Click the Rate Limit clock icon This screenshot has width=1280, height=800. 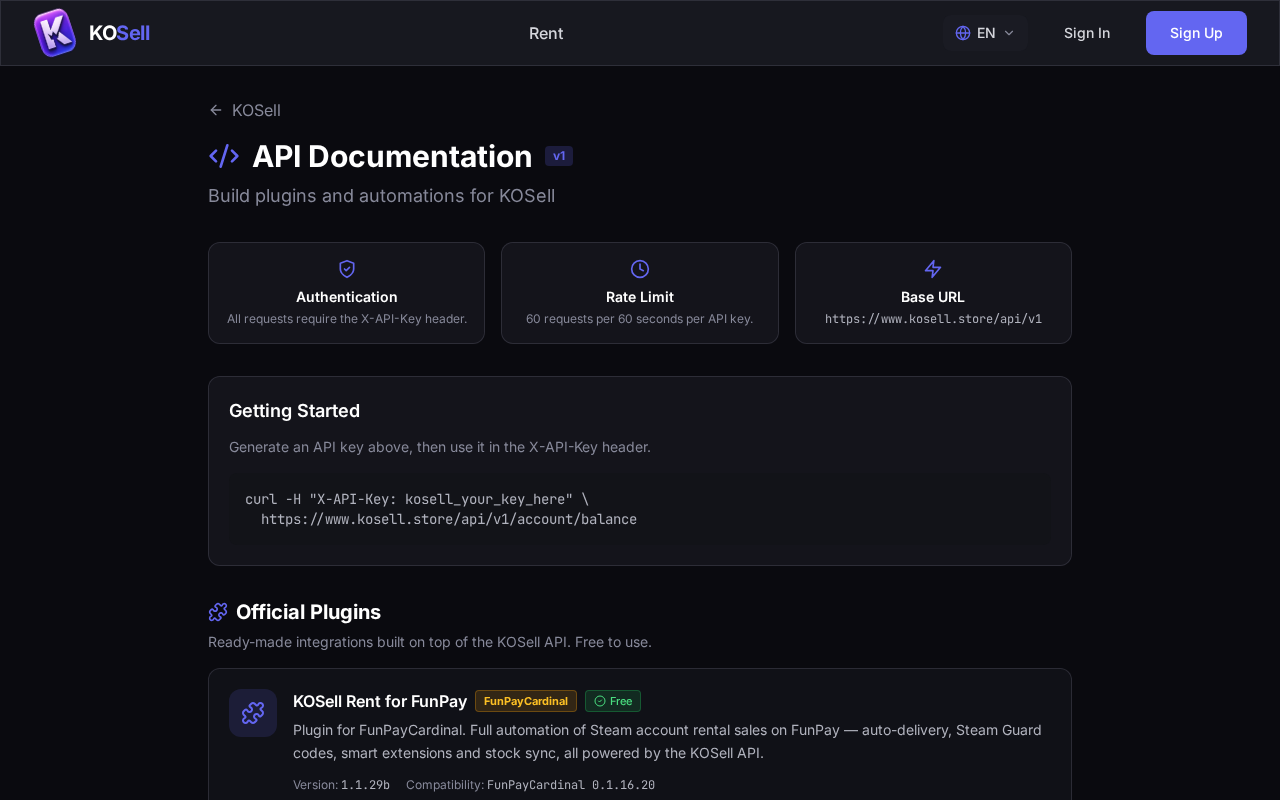[640, 269]
